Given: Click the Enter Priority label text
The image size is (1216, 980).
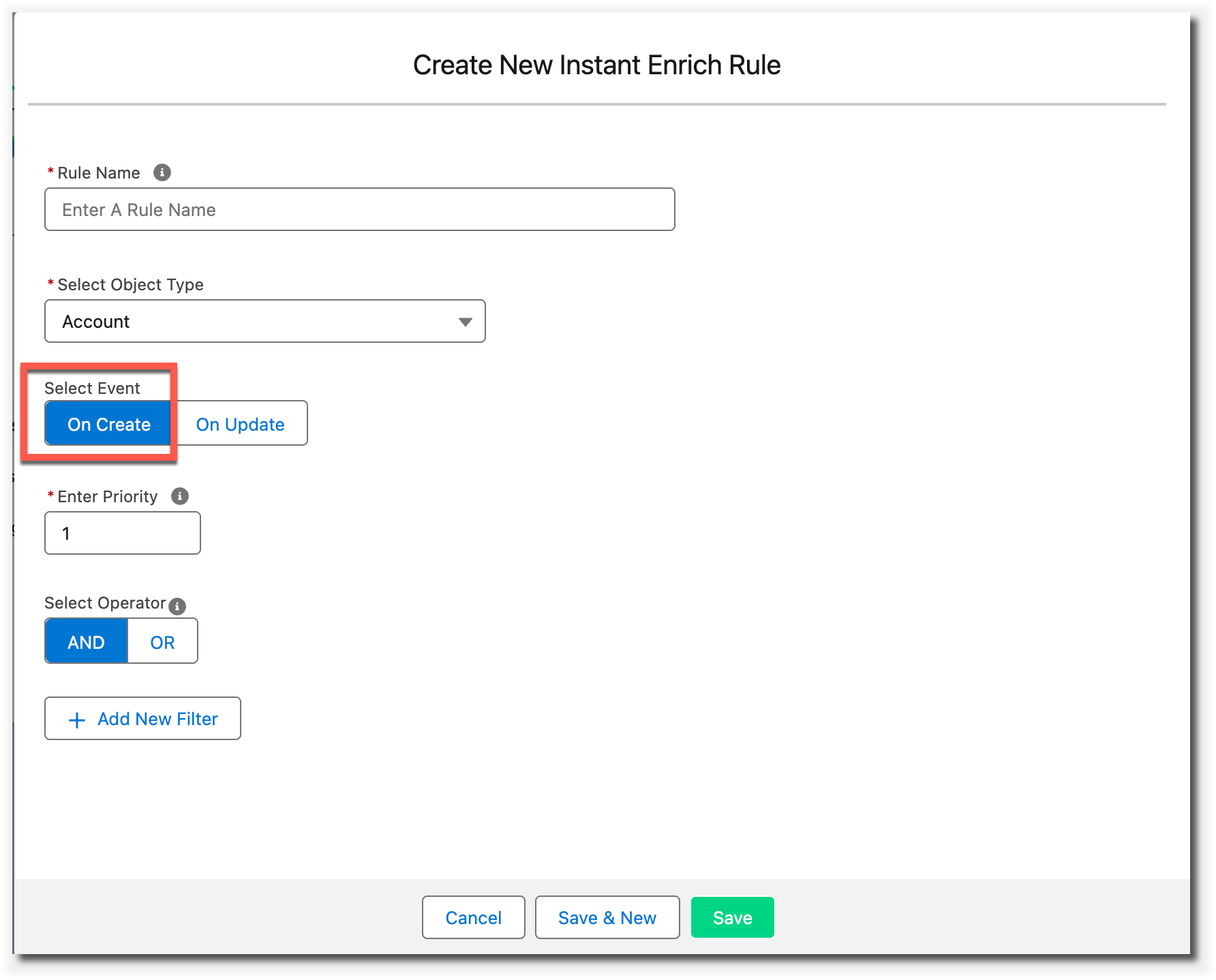Looking at the screenshot, I should coord(107,497).
